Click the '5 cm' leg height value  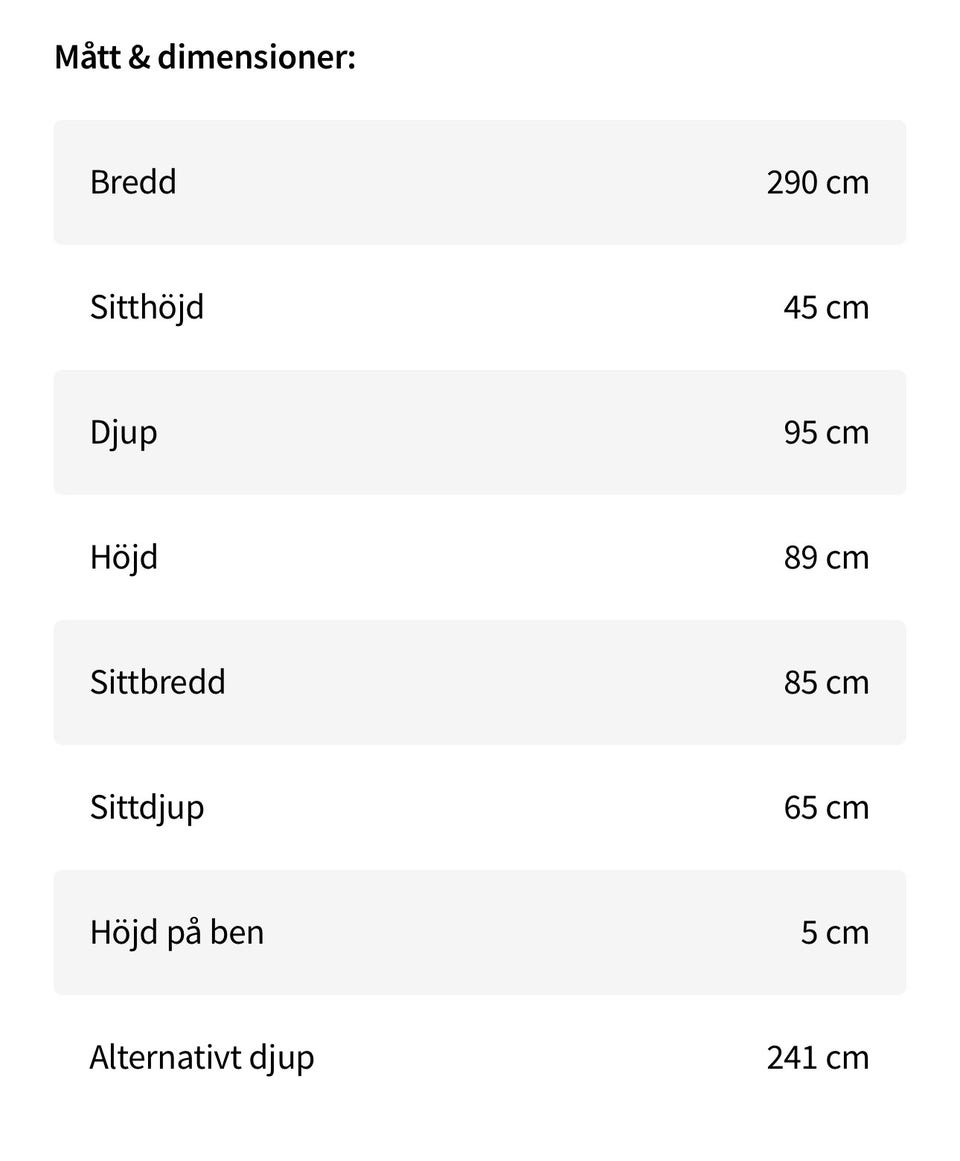pyautogui.click(x=834, y=932)
